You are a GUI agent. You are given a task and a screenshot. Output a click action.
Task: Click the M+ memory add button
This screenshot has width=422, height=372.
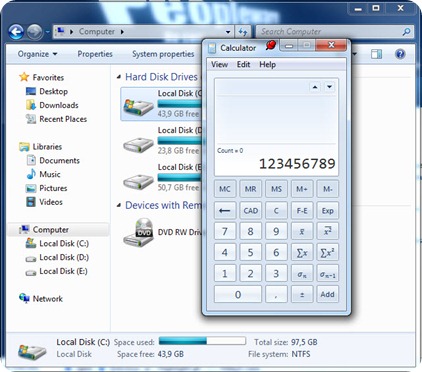point(302,189)
